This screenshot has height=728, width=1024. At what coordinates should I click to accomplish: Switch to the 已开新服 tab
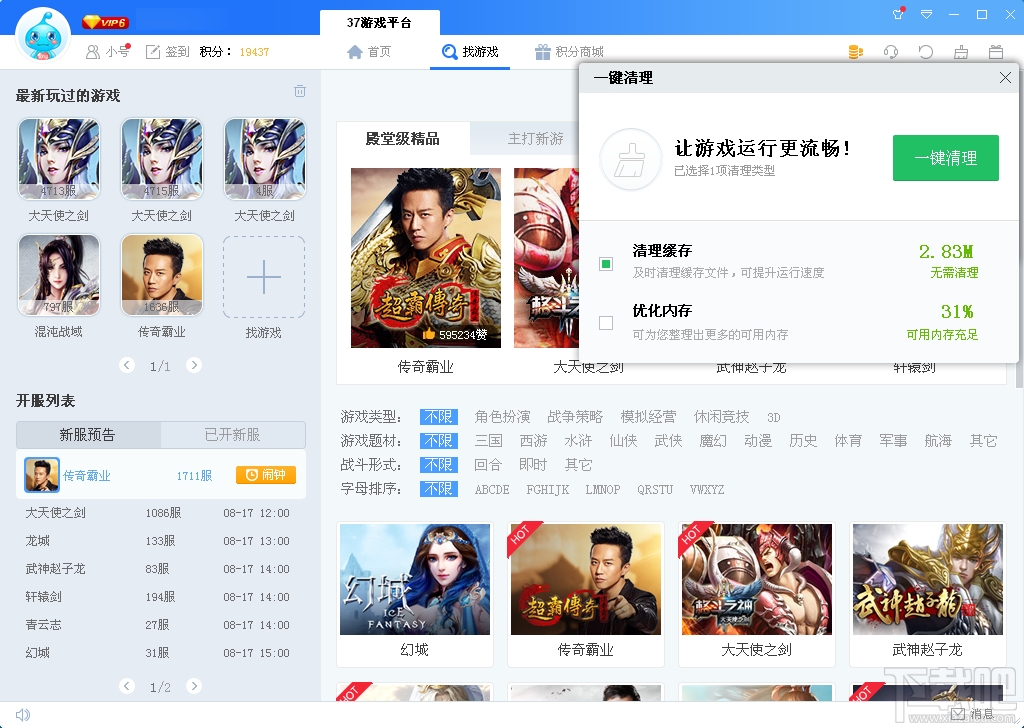coord(232,435)
